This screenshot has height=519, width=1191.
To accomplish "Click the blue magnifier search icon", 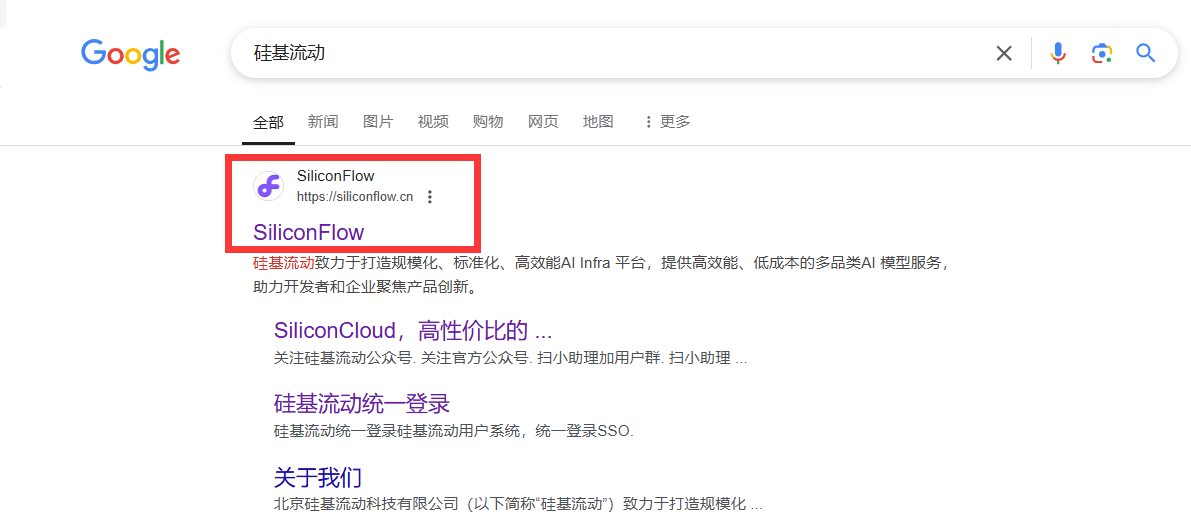I will click(1145, 52).
